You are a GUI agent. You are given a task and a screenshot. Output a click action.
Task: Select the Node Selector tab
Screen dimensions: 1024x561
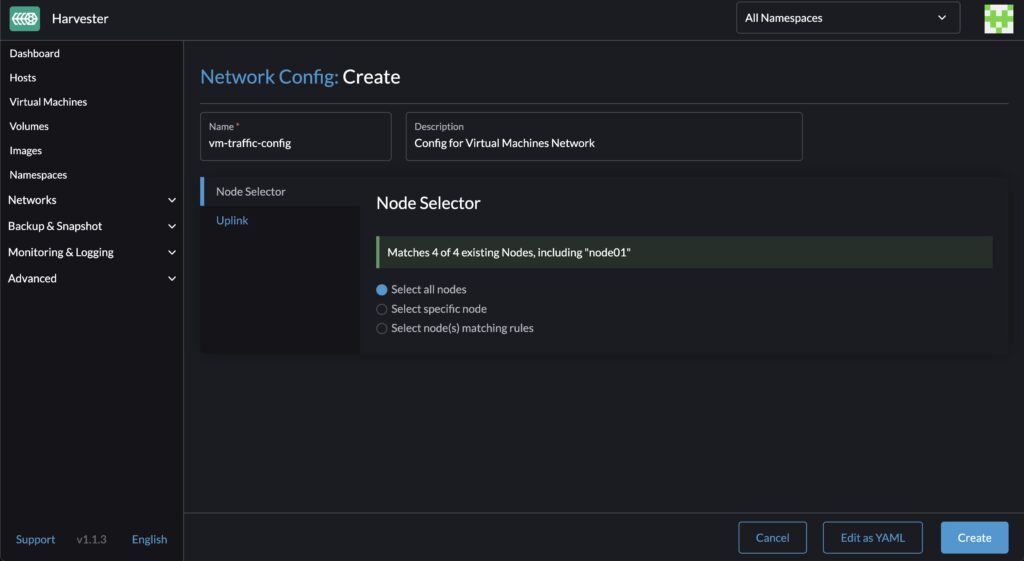(251, 192)
